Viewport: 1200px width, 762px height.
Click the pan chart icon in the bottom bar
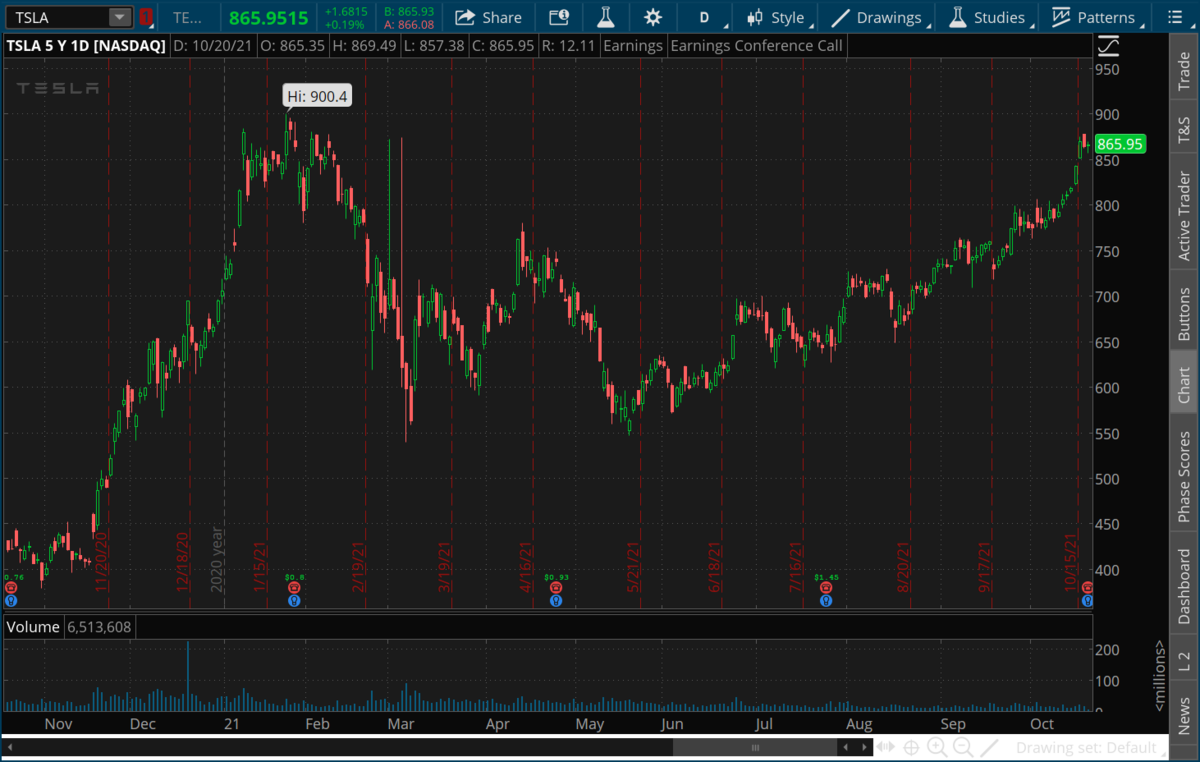(x=886, y=747)
